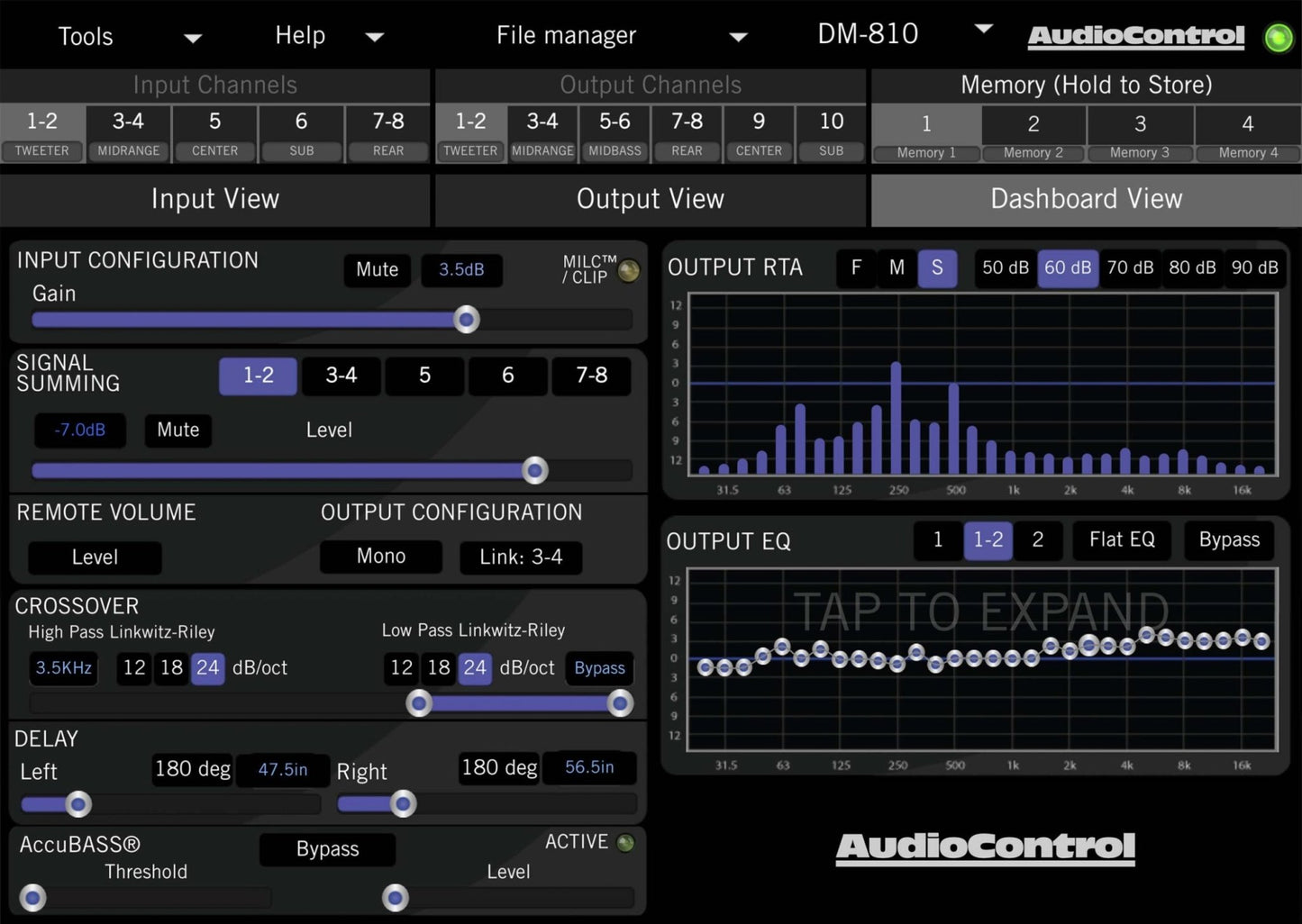Select the 7-8 Rear input channel
1302x924 pixels.
tap(387, 132)
